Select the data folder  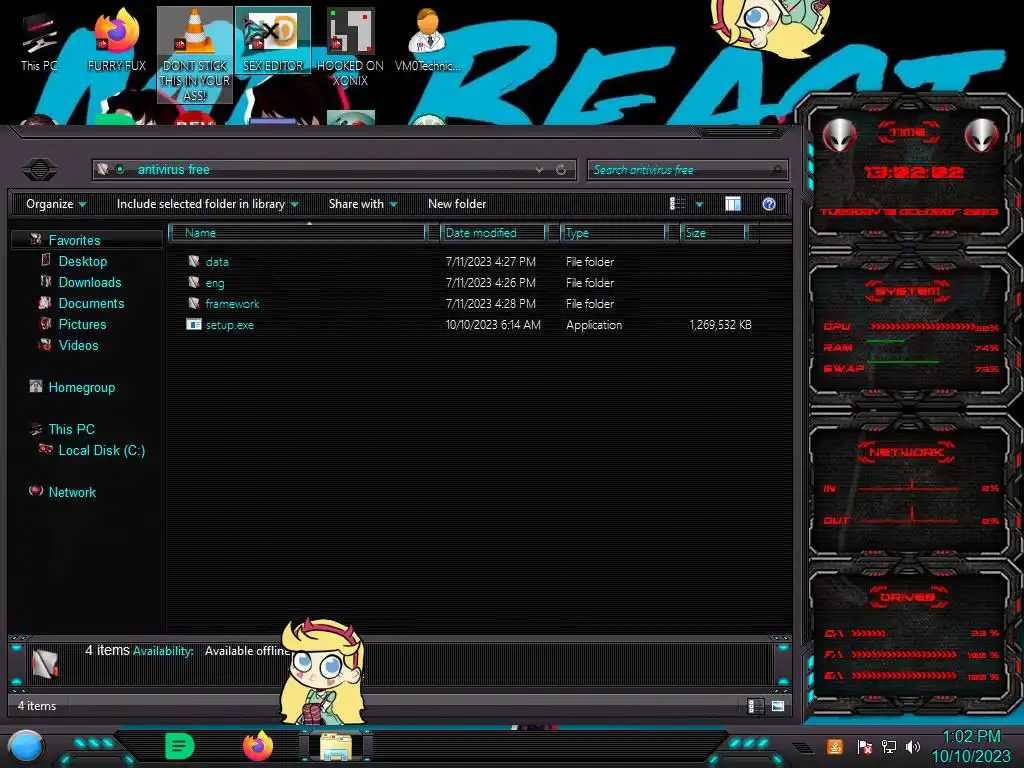[x=217, y=262]
